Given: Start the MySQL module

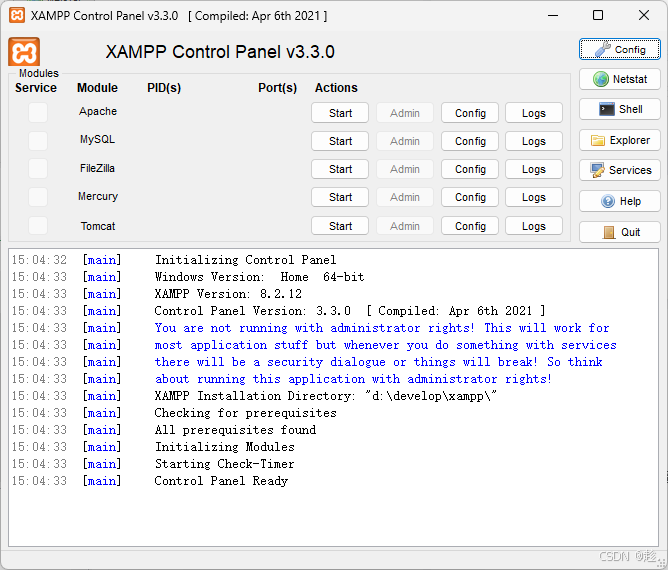Looking at the screenshot, I should [340, 141].
